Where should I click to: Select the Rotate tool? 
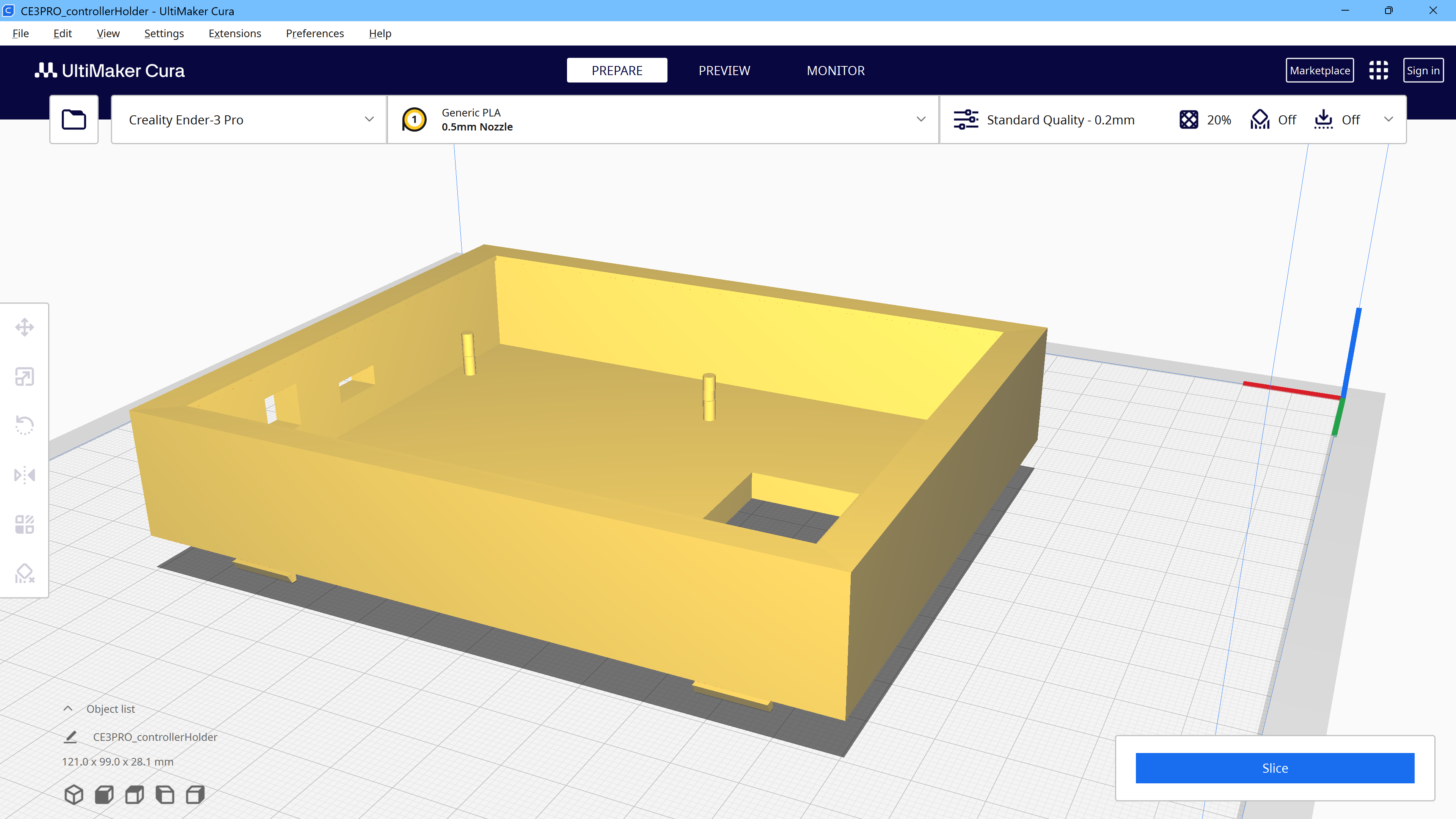24,425
